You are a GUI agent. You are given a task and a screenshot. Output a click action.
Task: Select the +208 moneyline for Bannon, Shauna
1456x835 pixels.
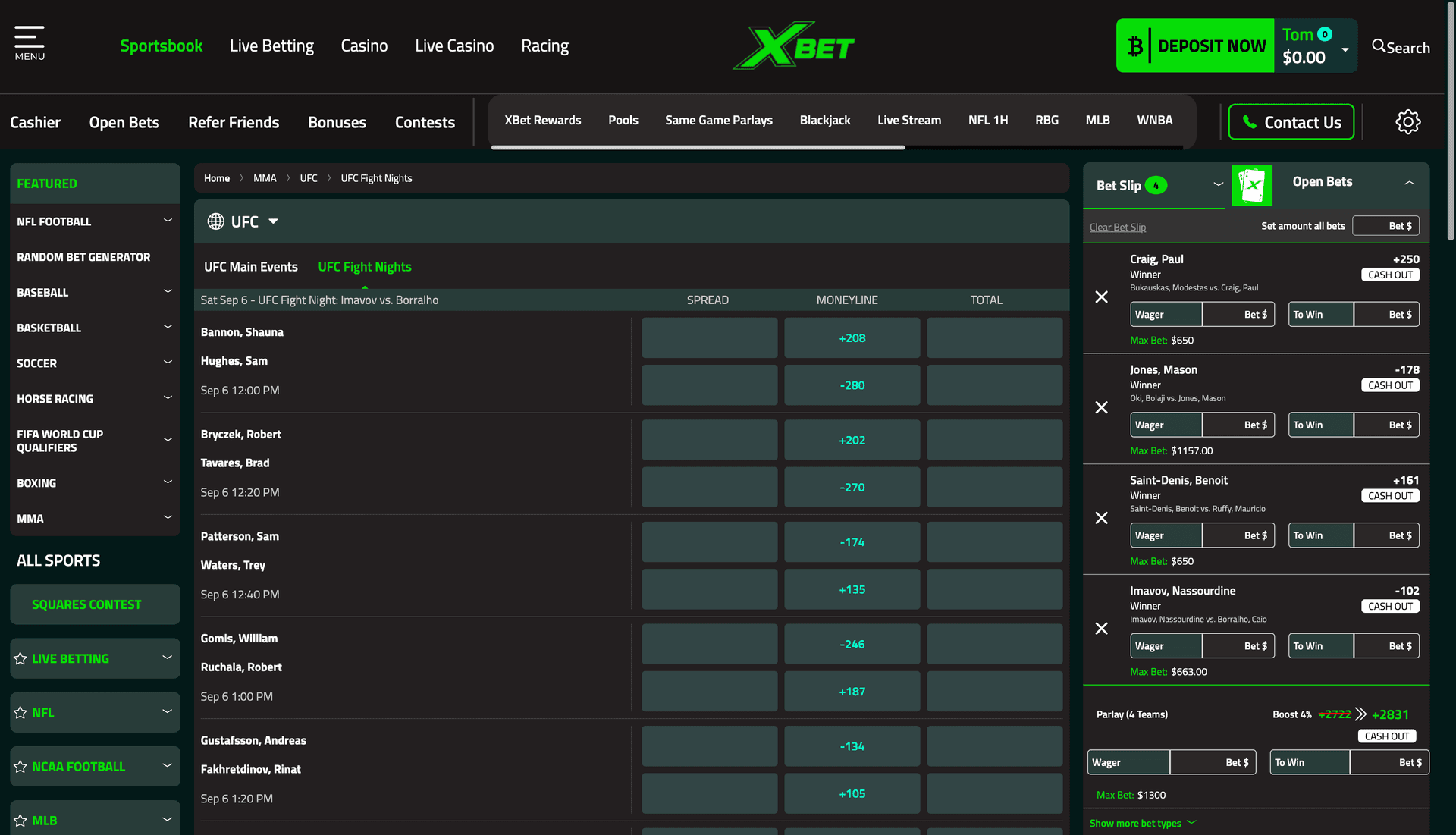852,337
